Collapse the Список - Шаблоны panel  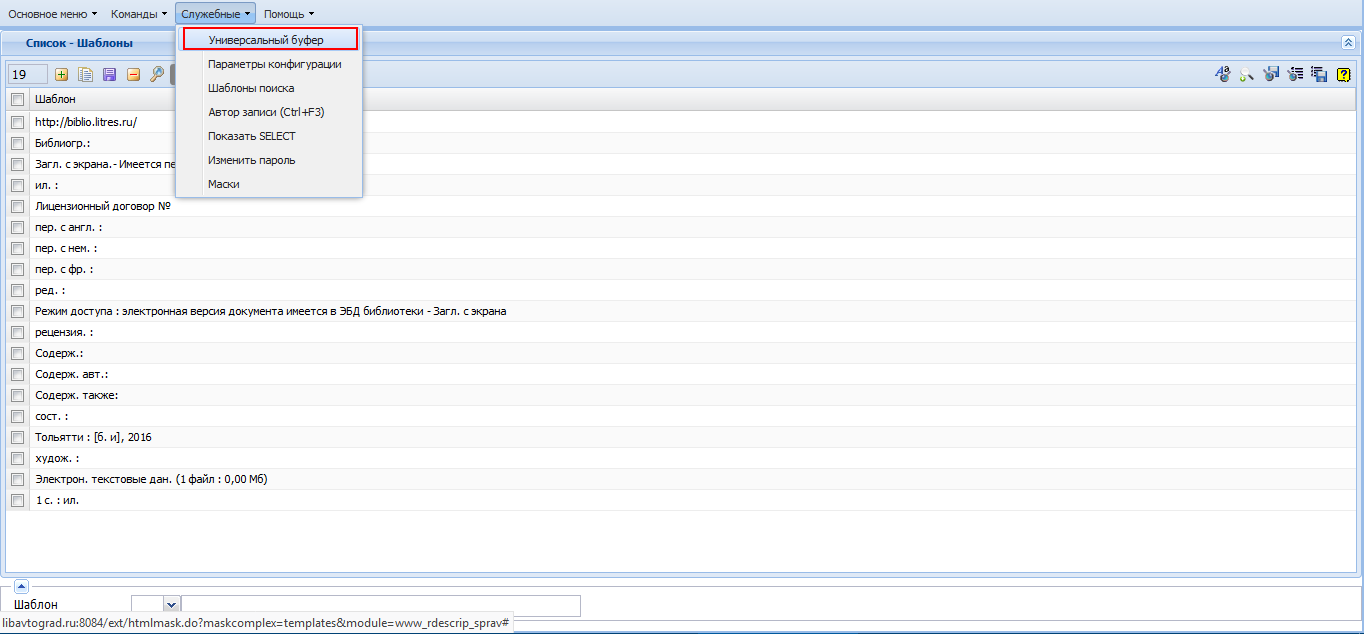[1348, 43]
